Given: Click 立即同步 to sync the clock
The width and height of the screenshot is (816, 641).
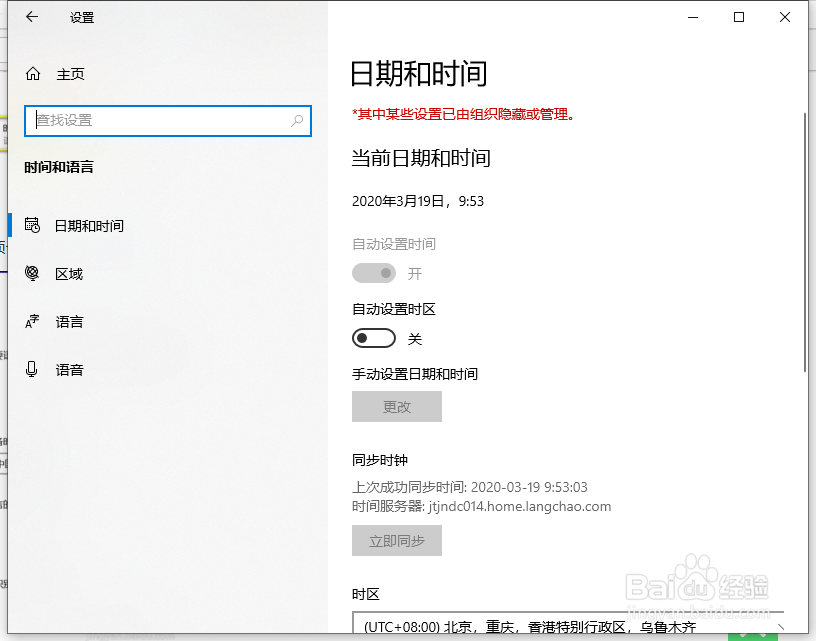Looking at the screenshot, I should click(396, 539).
